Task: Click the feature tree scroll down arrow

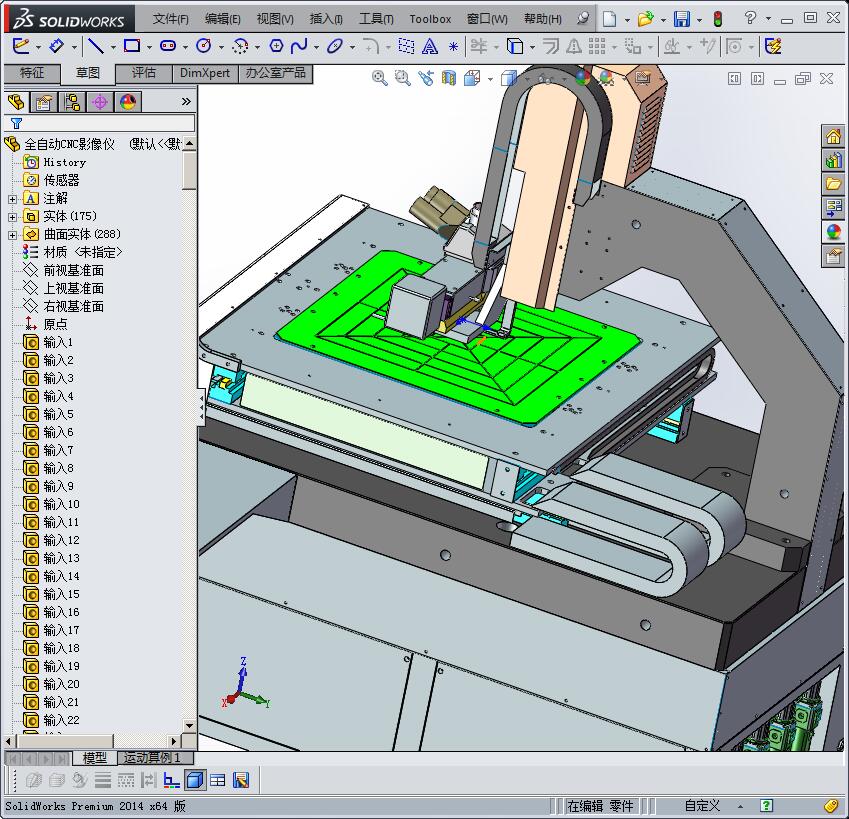Action: pyautogui.click(x=189, y=725)
